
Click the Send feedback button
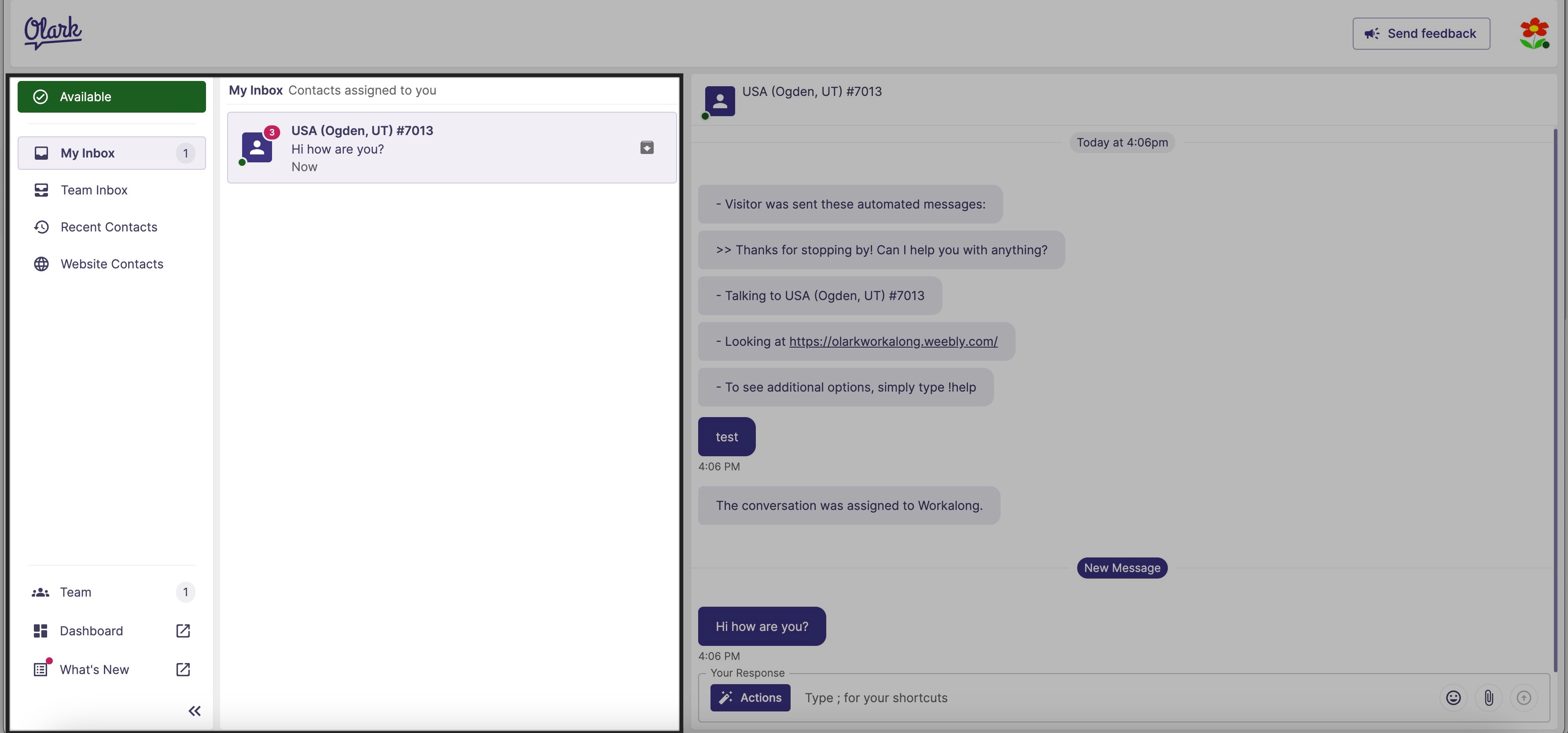pos(1421,33)
